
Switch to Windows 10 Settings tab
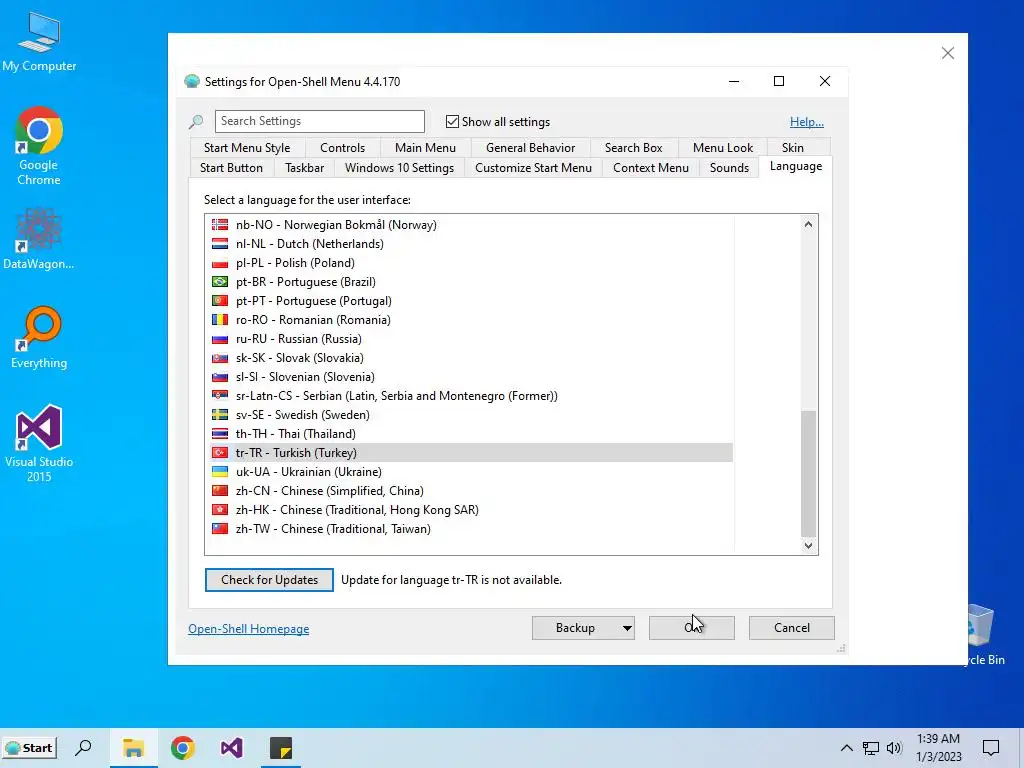[x=399, y=168]
